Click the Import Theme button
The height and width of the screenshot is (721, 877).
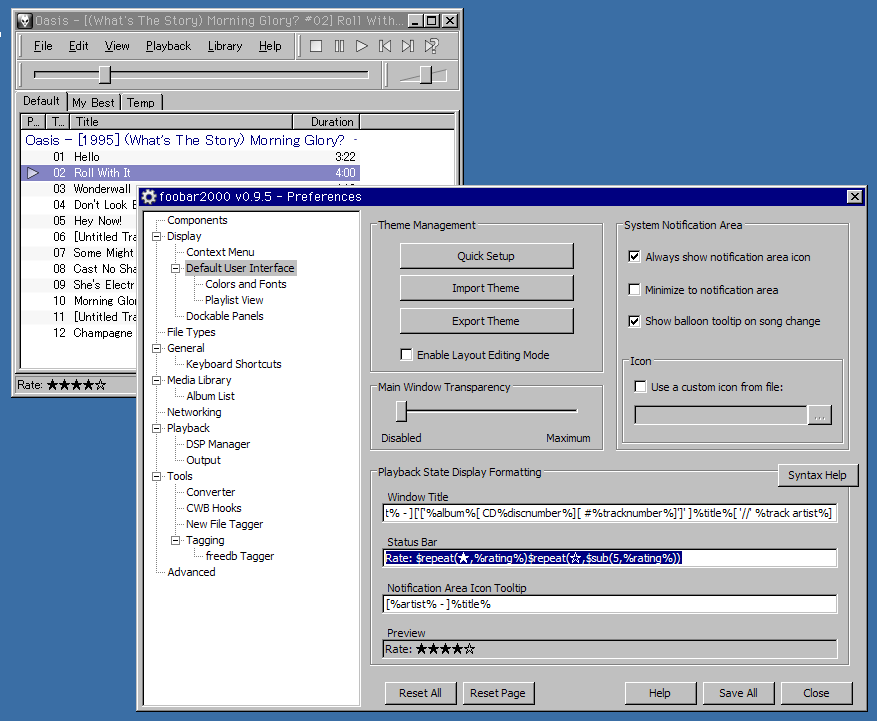point(486,288)
